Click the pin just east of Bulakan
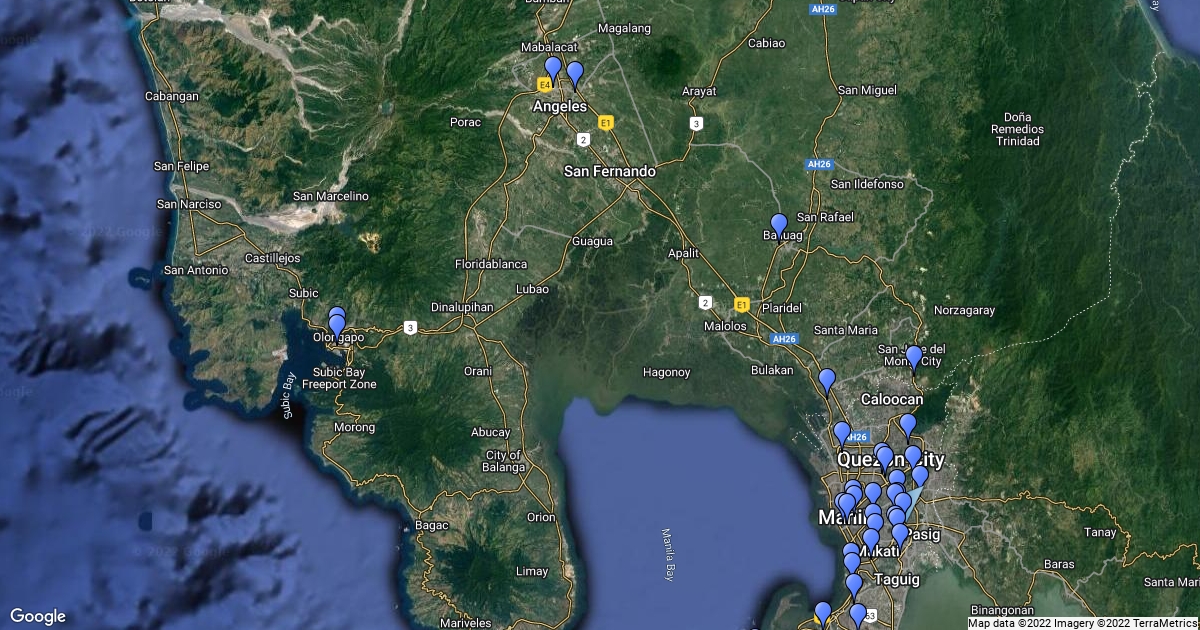Viewport: 1200px width, 630px height. point(826,380)
